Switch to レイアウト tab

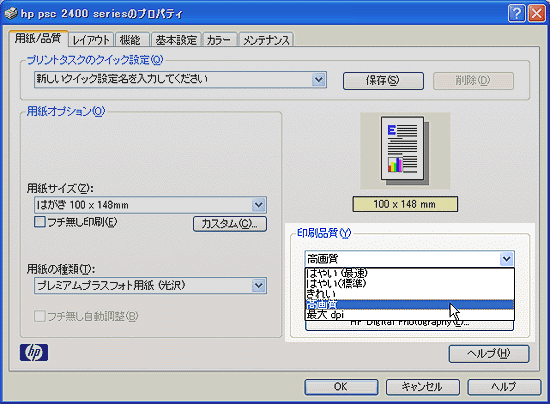(x=91, y=40)
